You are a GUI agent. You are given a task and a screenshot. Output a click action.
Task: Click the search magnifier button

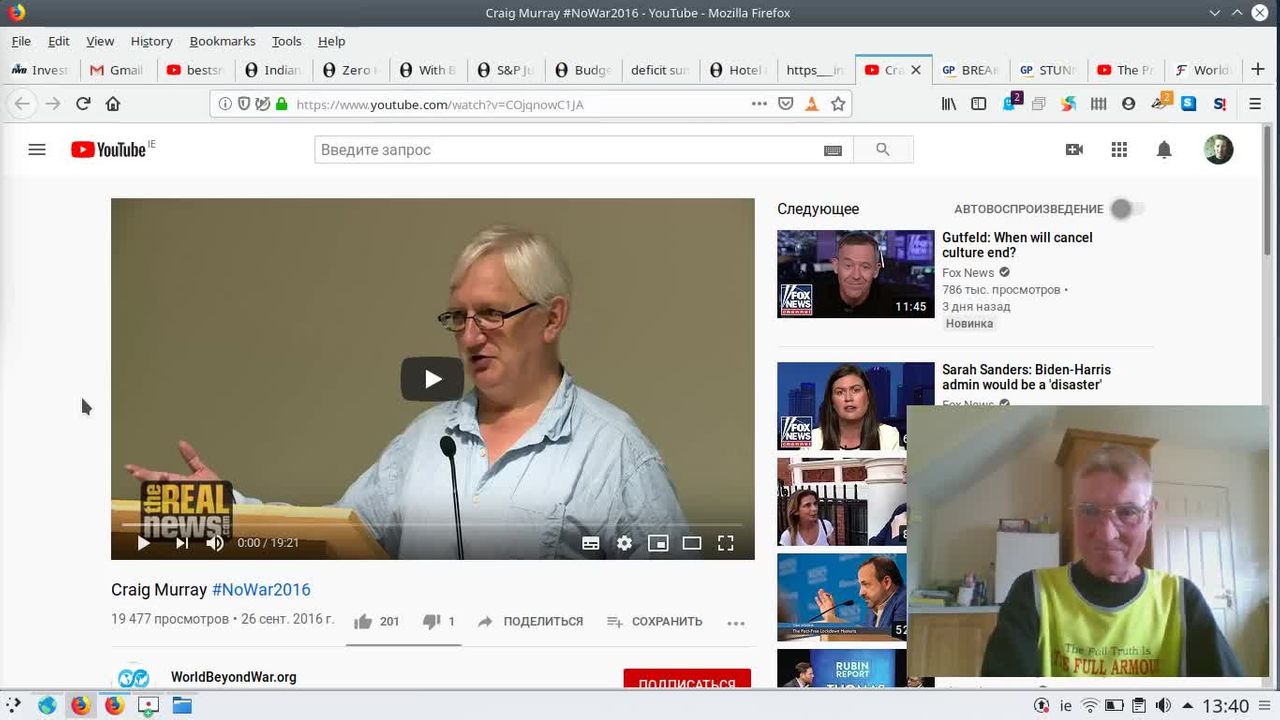pos(882,150)
